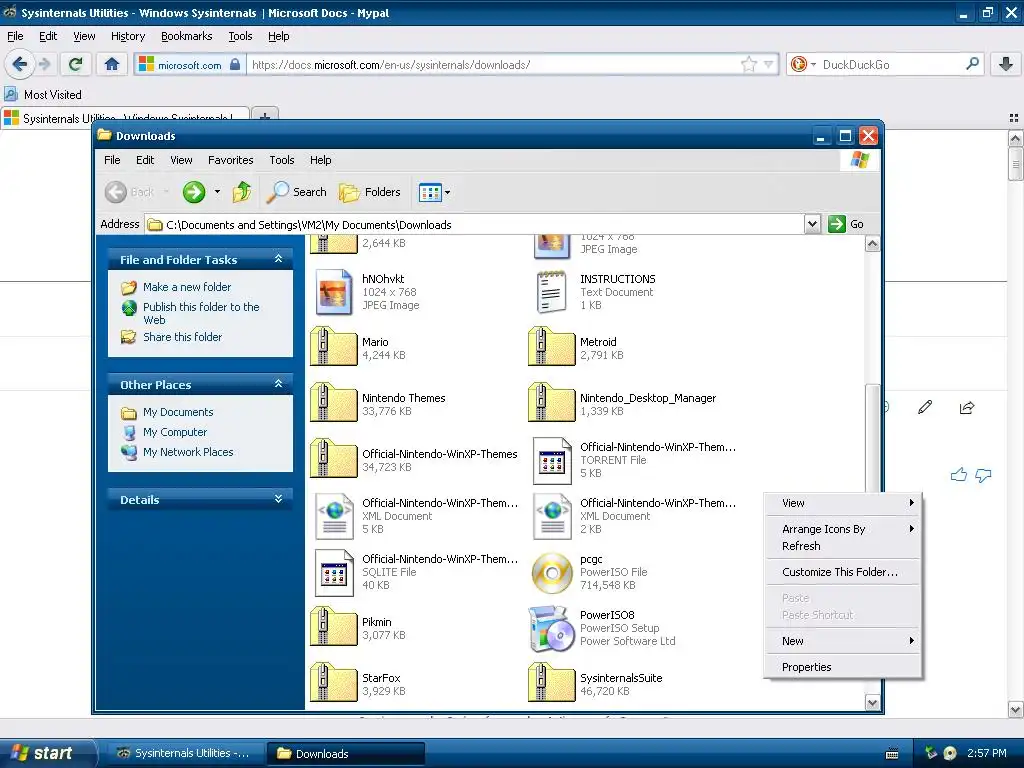Collapse the File and Folder Tasks panel
The width and height of the screenshot is (1024, 768).
coord(278,259)
